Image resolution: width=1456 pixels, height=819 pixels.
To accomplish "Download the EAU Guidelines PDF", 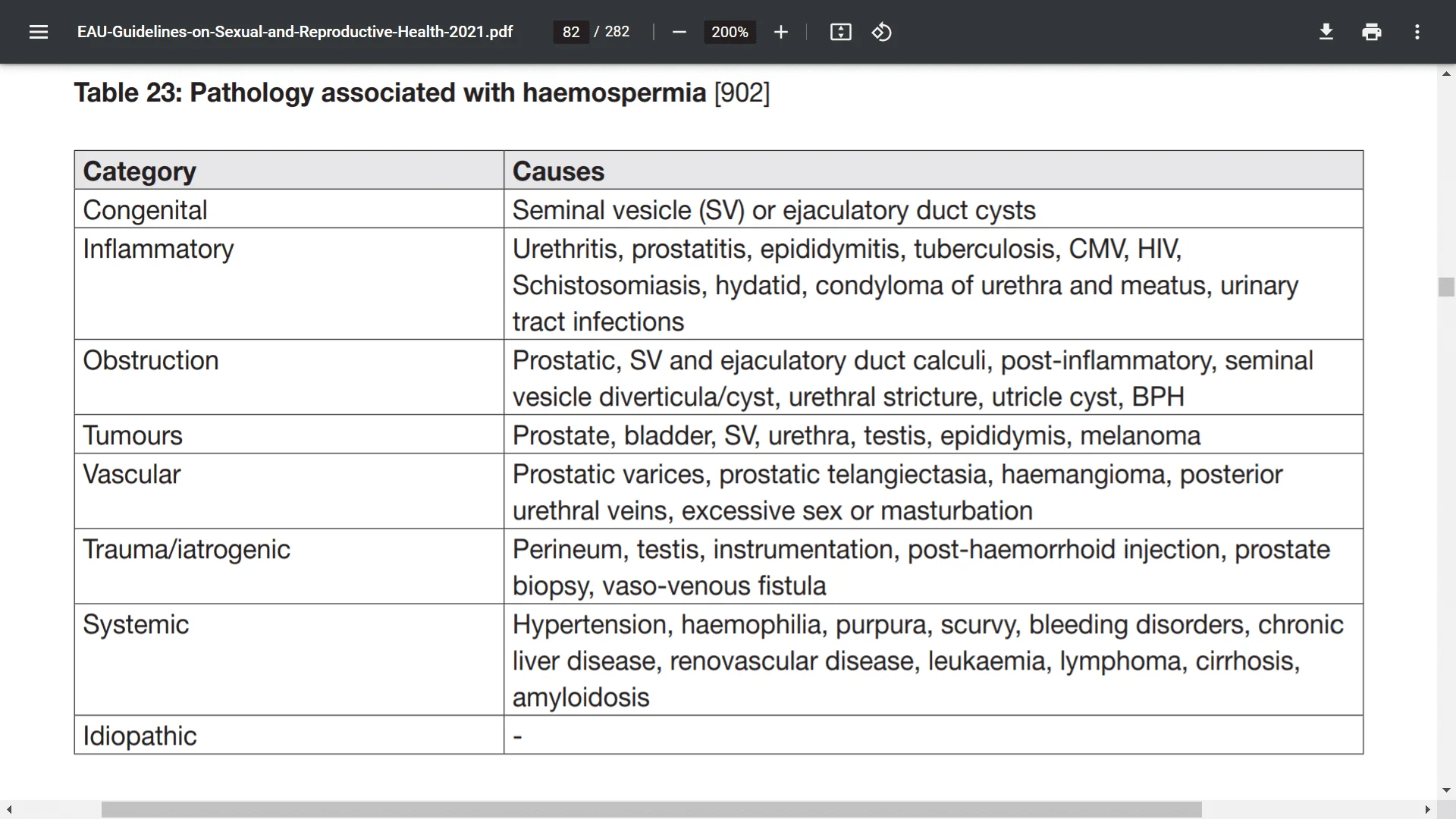I will pos(1326,32).
